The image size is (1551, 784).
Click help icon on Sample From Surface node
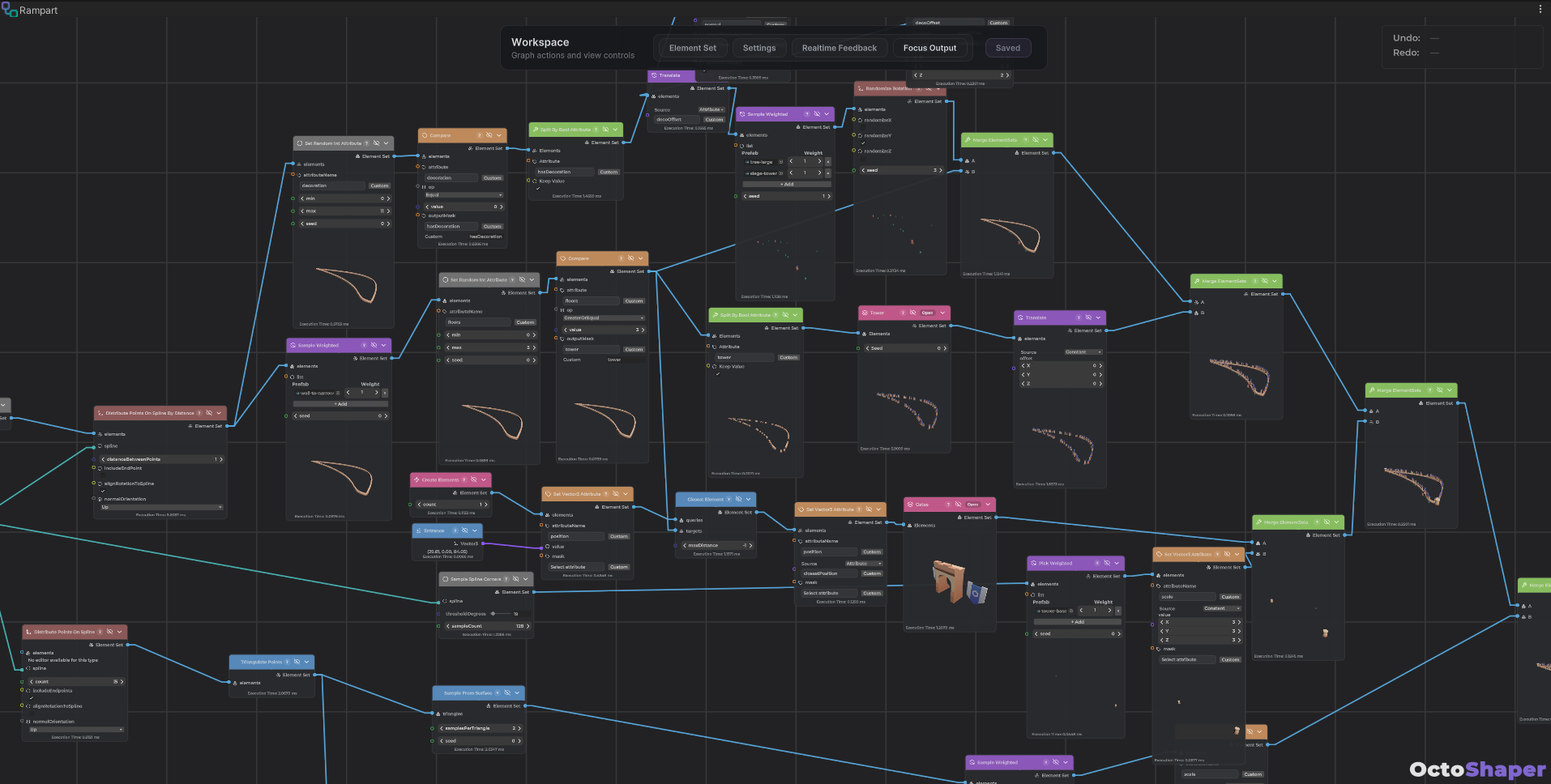click(x=497, y=692)
